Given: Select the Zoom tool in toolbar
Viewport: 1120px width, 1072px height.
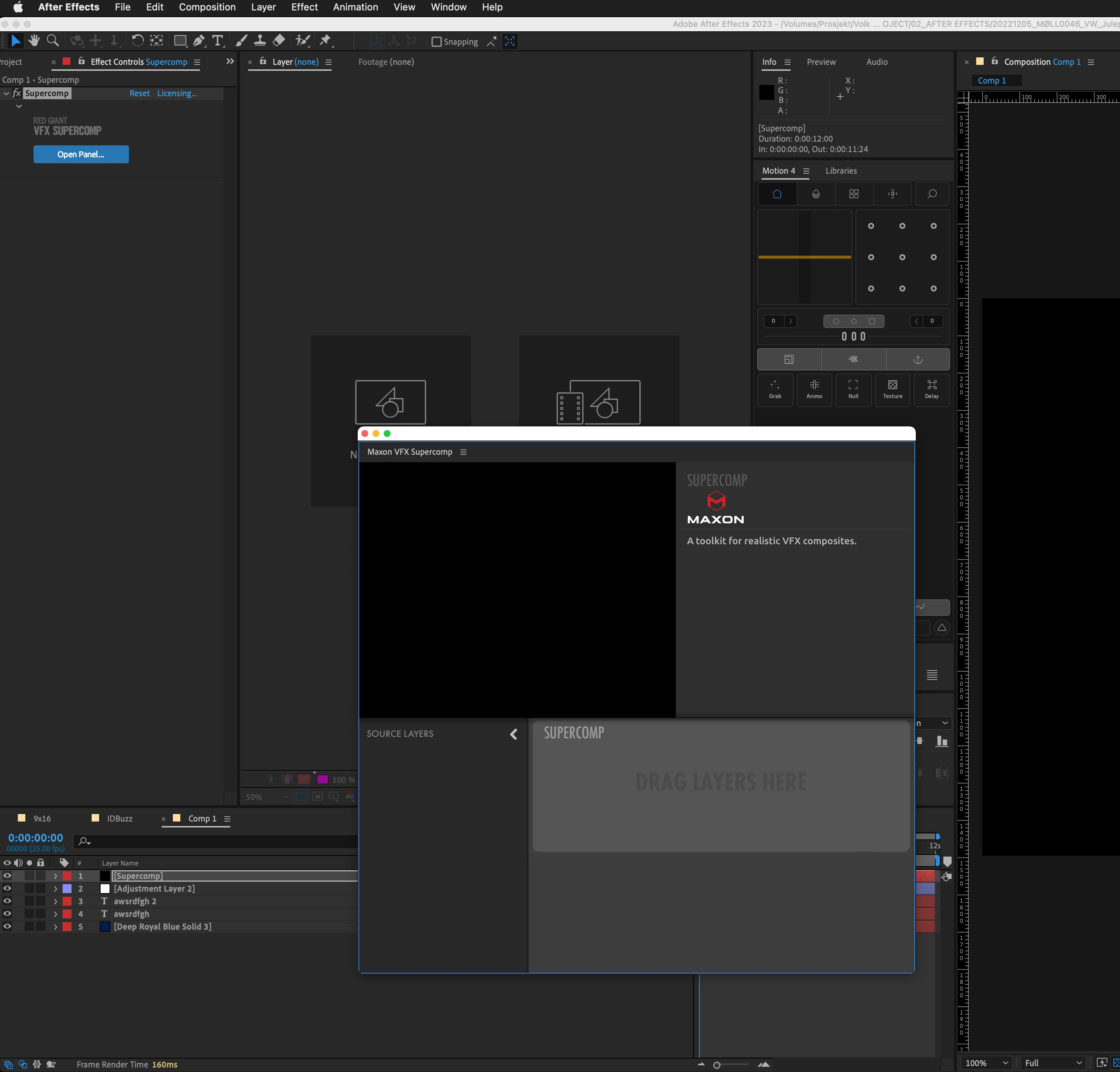Looking at the screenshot, I should (x=53, y=41).
